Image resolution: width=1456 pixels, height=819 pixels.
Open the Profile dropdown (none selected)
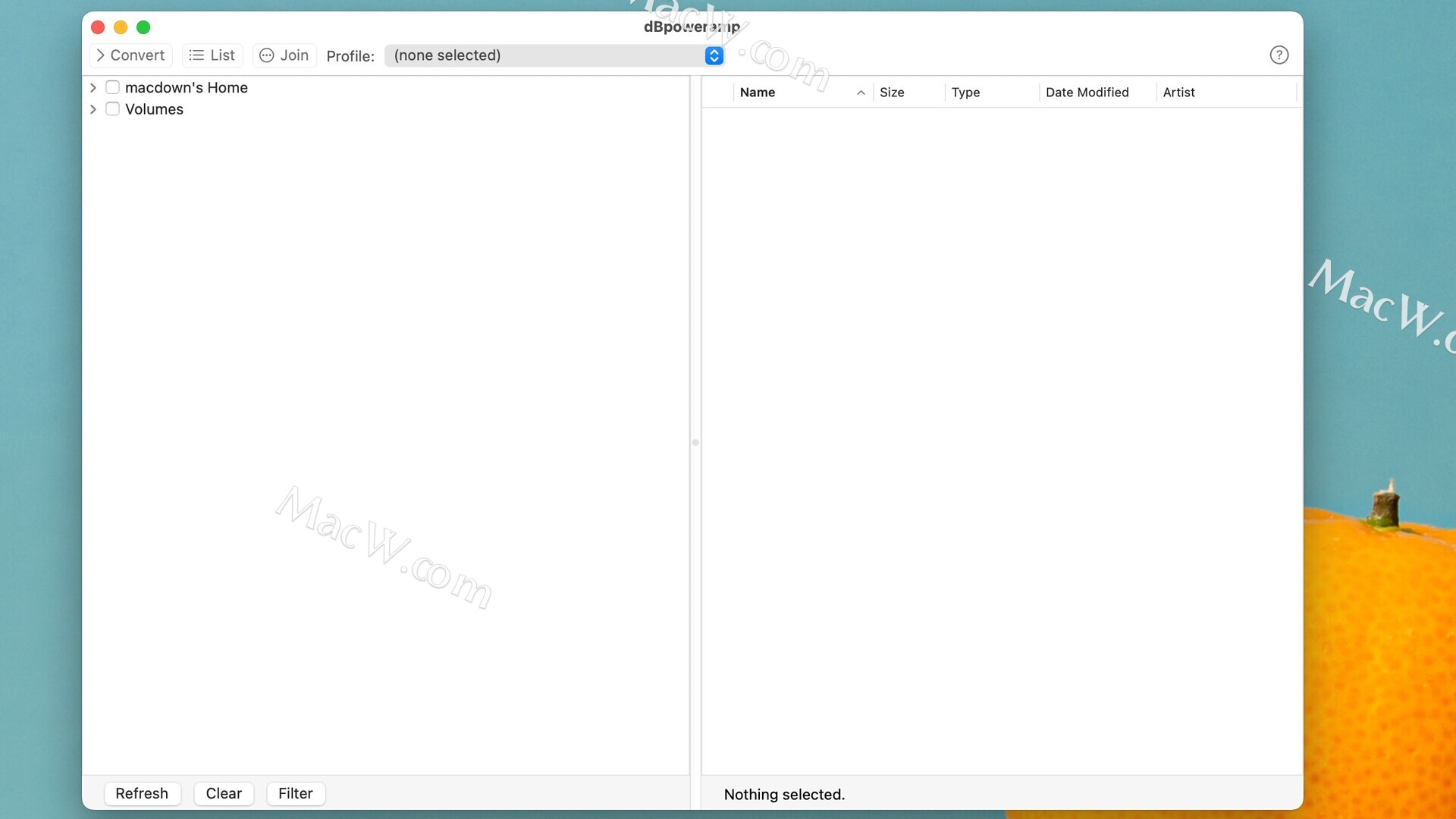pos(554,55)
